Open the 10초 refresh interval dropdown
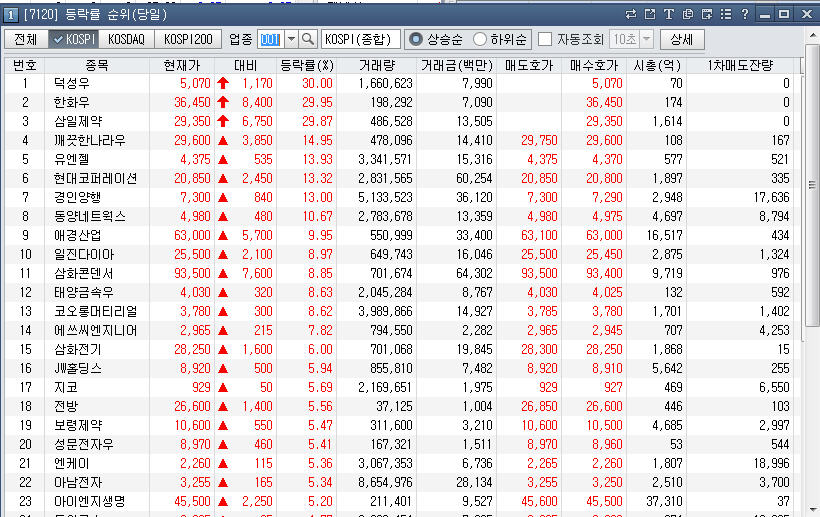820x517 pixels. tap(644, 39)
